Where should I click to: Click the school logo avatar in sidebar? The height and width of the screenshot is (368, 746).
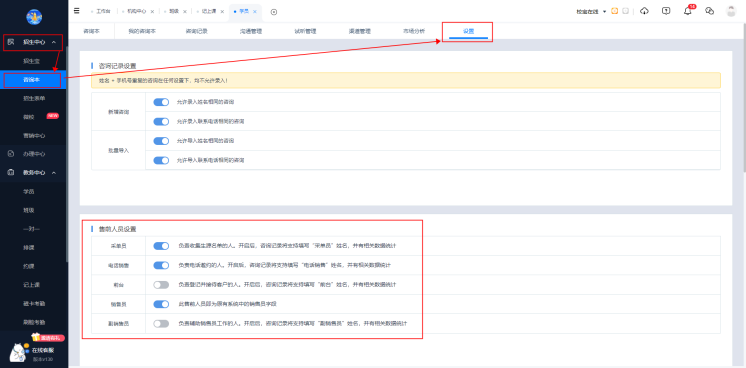pos(34,17)
